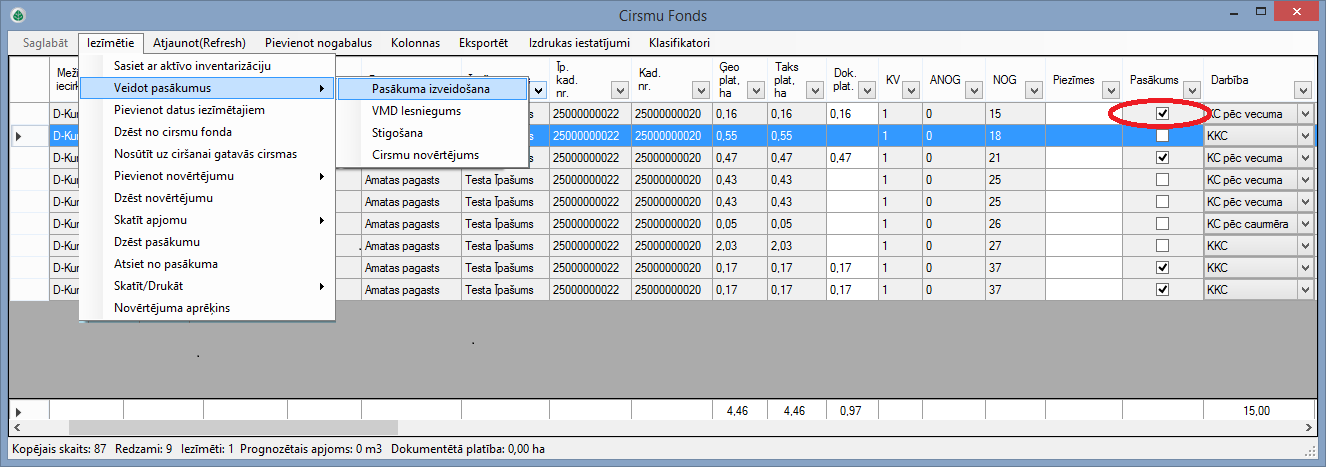Open Izdrukas iestatījumi menu
Image resolution: width=1326 pixels, height=467 pixels.
click(579, 43)
